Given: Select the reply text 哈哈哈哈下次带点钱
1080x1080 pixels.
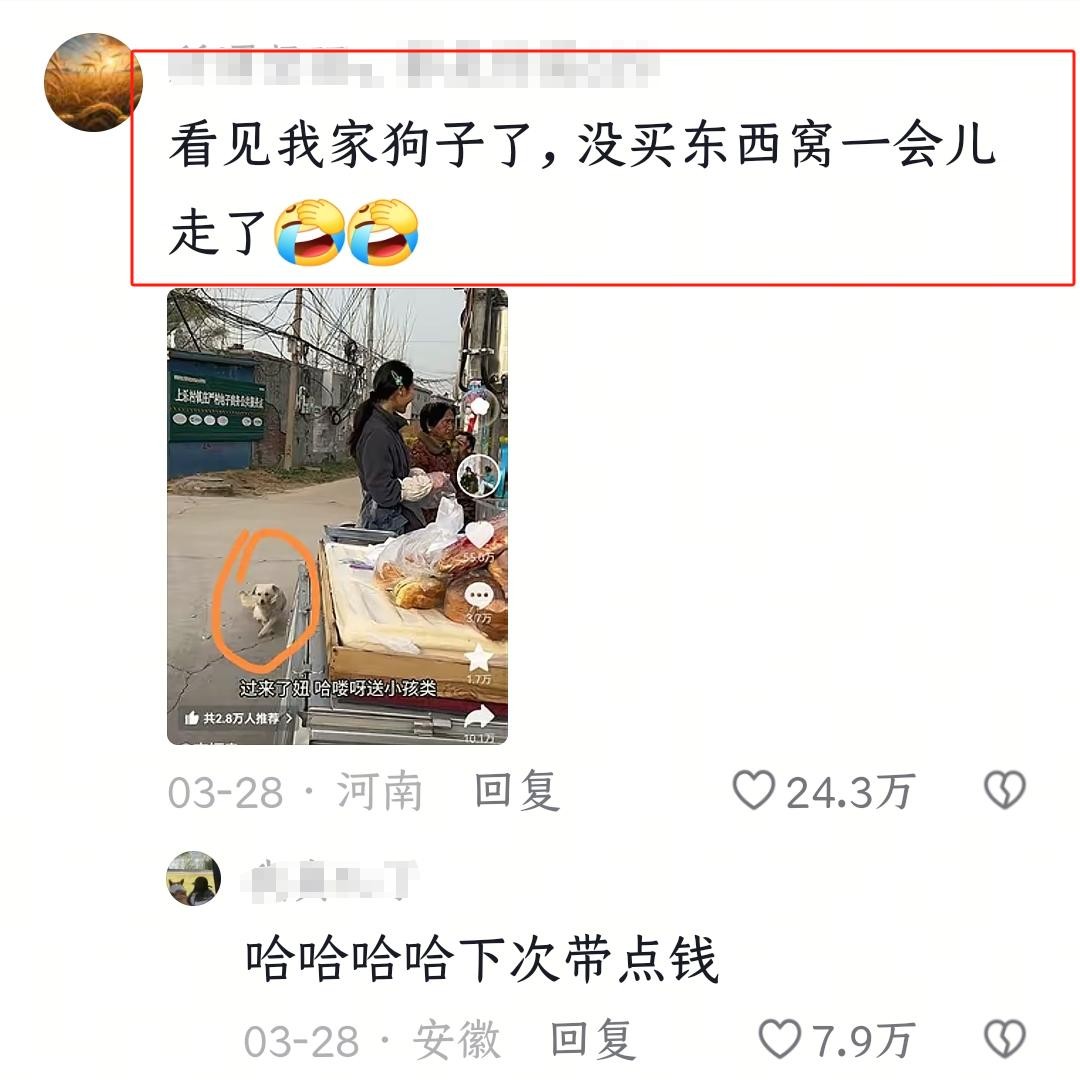Looking at the screenshot, I should pyautogui.click(x=482, y=959).
